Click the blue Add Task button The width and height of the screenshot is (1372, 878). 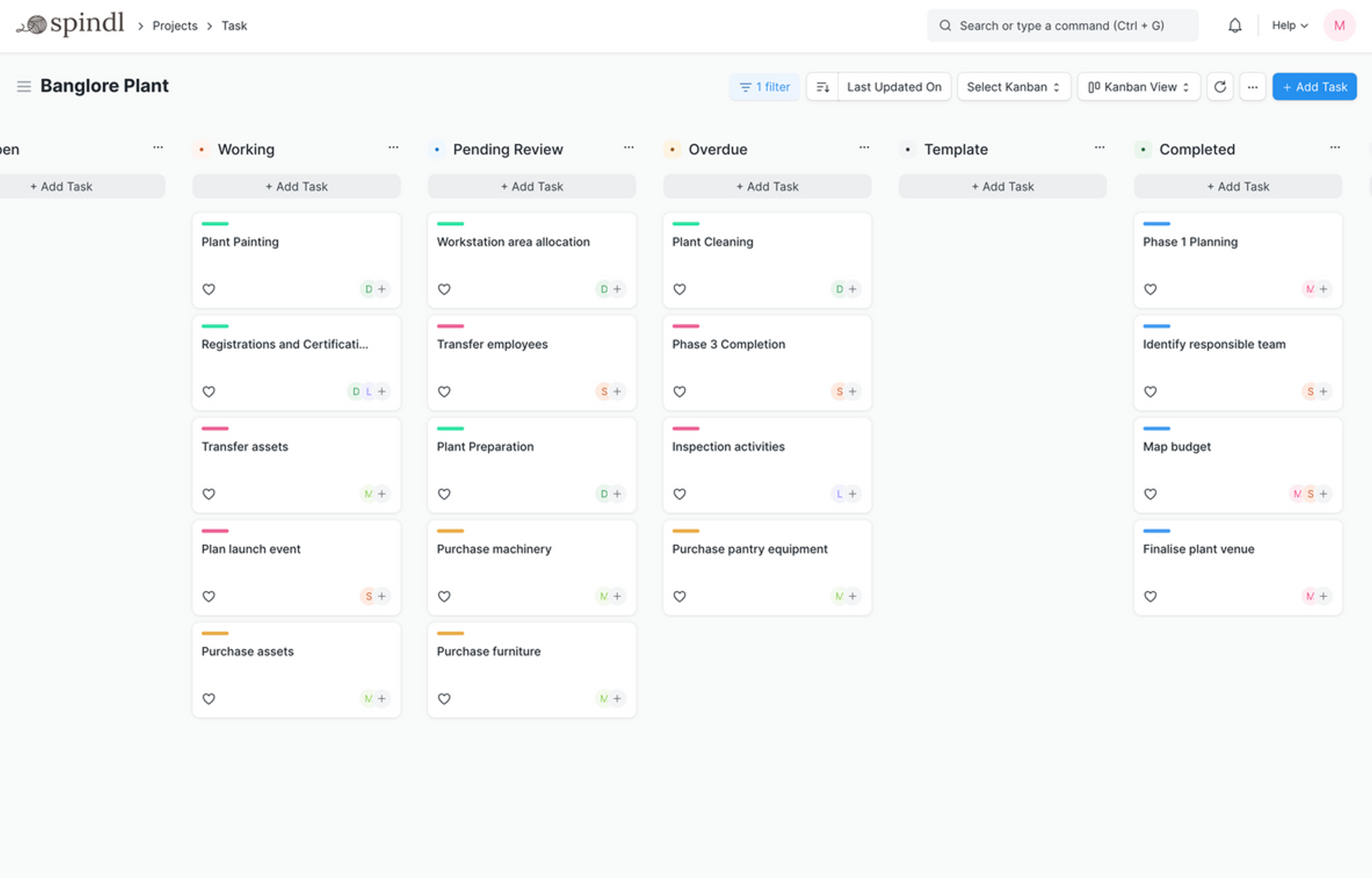tap(1314, 87)
